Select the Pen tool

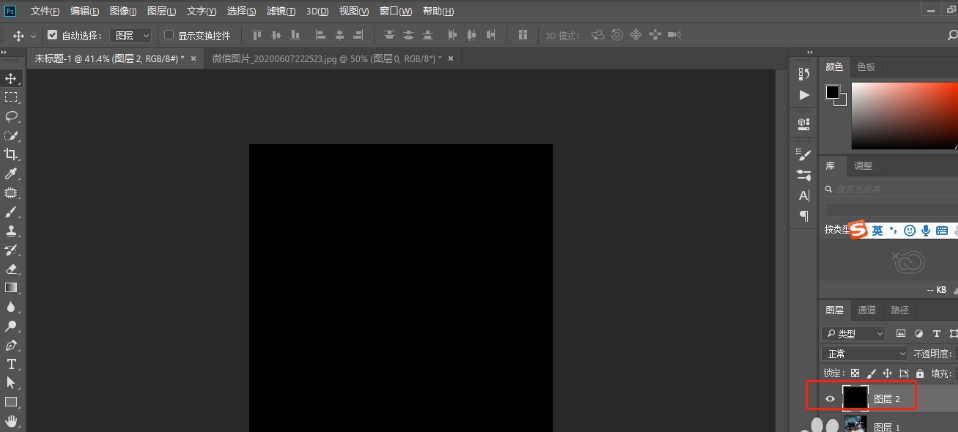11,345
